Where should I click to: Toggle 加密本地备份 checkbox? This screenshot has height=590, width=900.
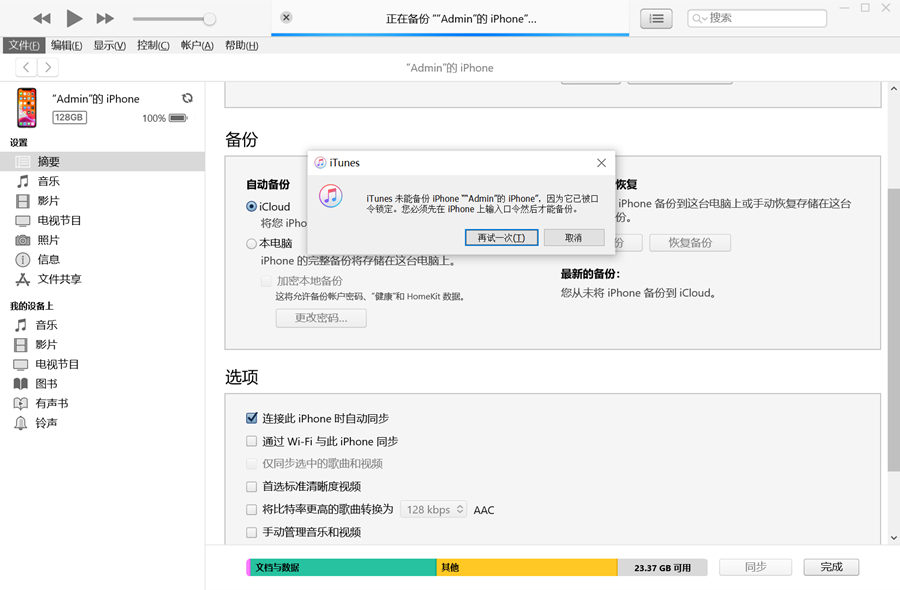266,281
